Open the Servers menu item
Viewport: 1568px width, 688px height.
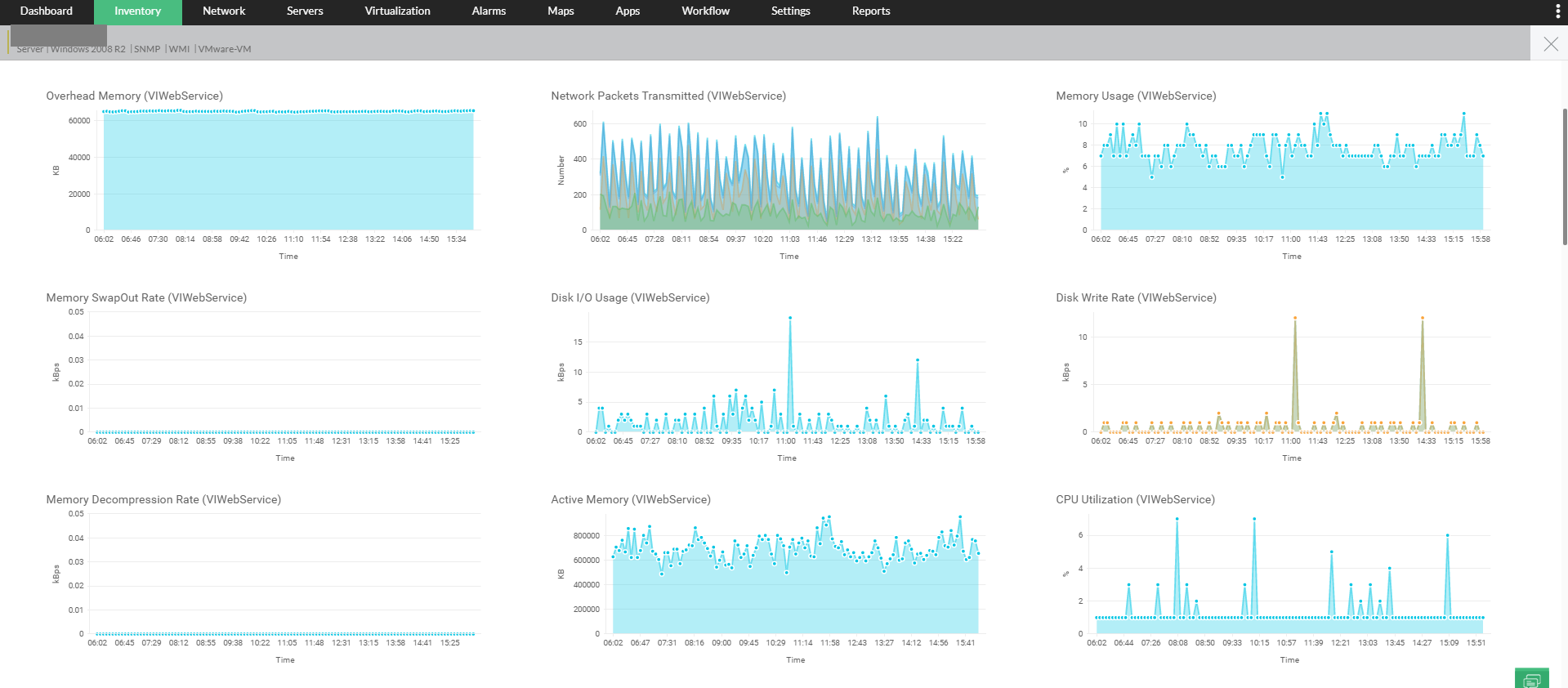pyautogui.click(x=305, y=11)
